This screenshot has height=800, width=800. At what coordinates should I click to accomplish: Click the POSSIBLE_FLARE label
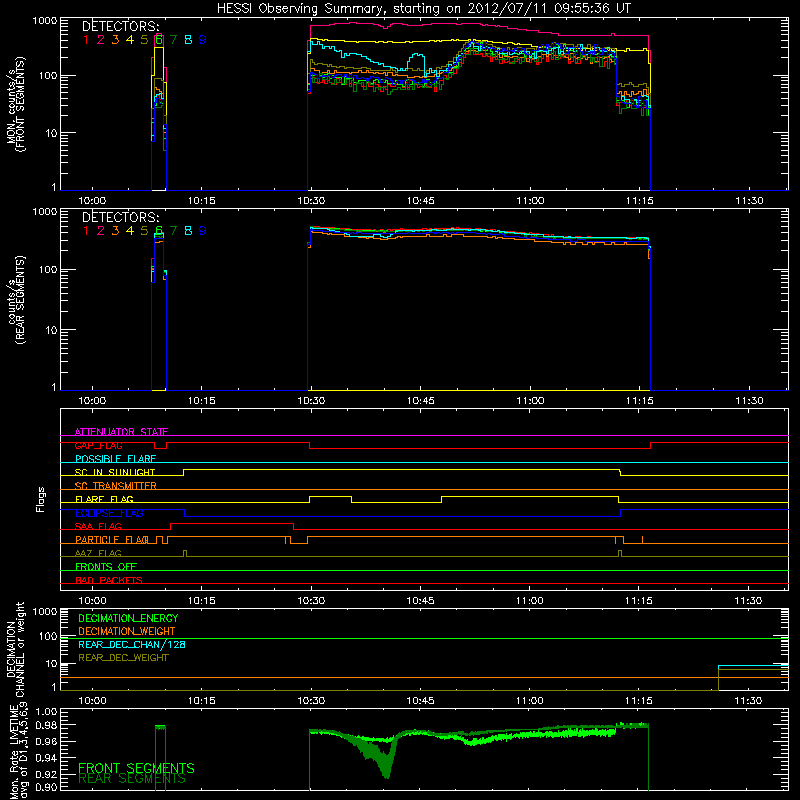[115, 459]
